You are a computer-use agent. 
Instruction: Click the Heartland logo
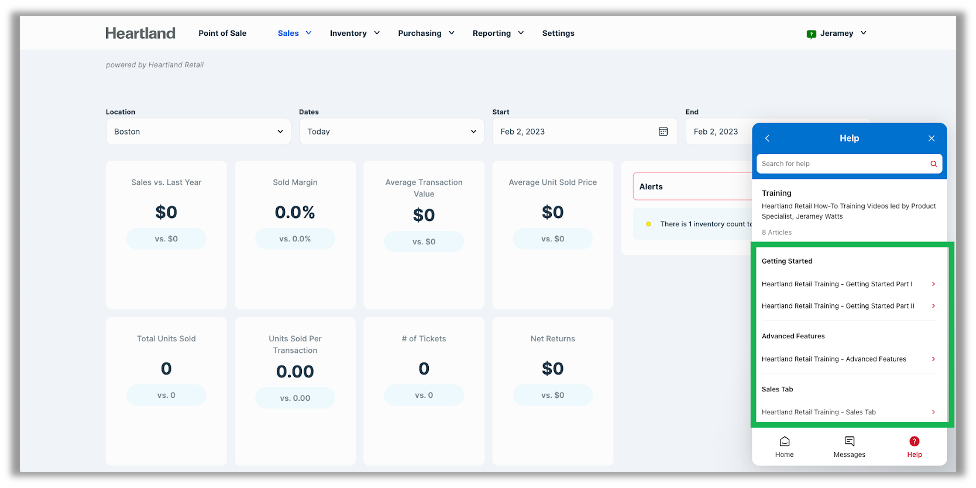140,33
